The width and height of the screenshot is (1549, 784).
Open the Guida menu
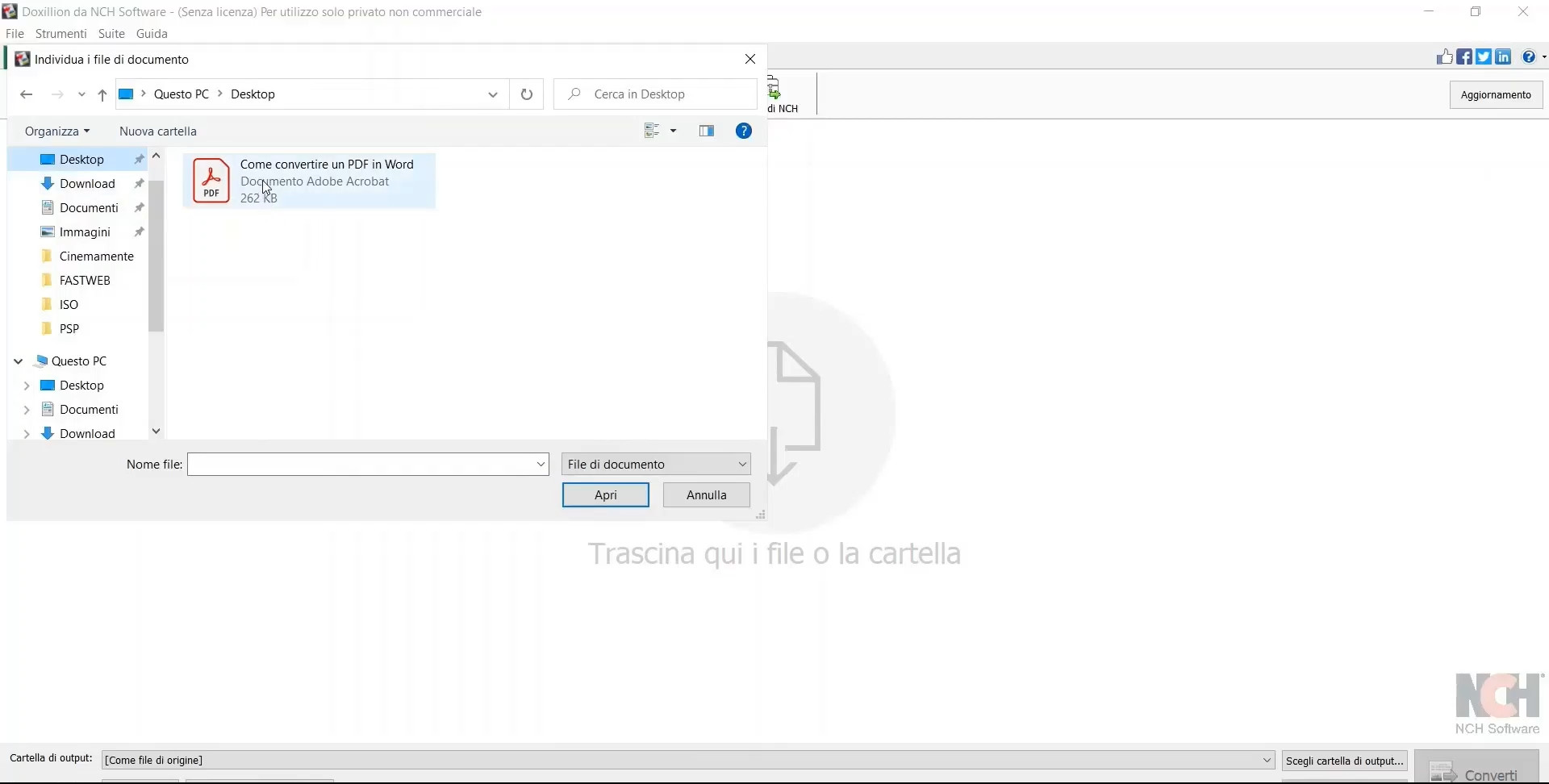click(152, 33)
